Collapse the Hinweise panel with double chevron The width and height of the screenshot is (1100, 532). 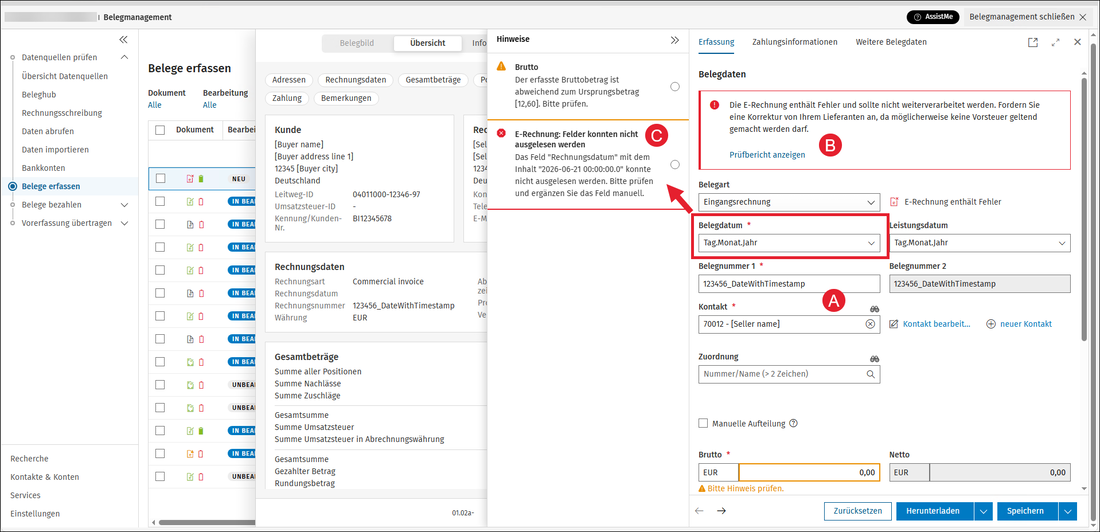[675, 41]
